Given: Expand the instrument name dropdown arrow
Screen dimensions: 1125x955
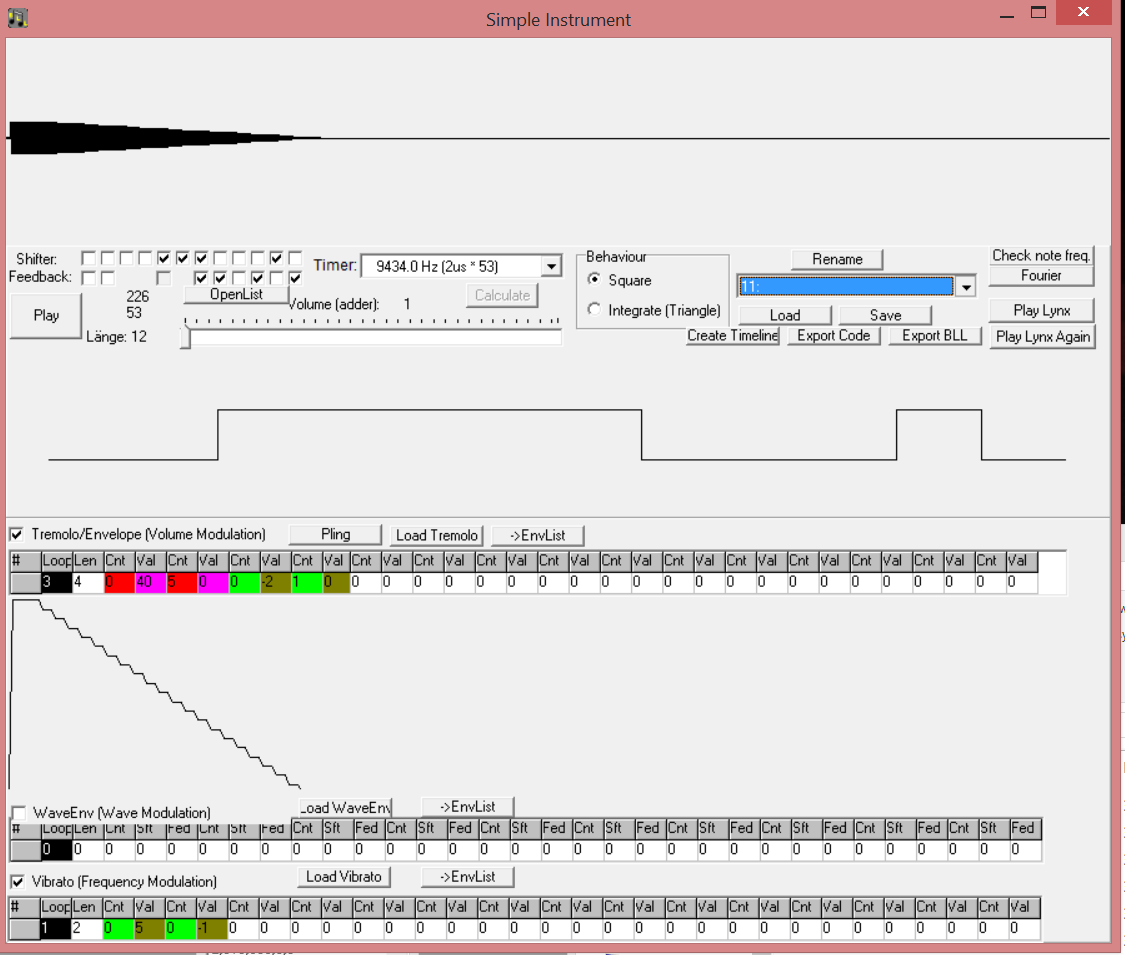Looking at the screenshot, I should coord(966,287).
